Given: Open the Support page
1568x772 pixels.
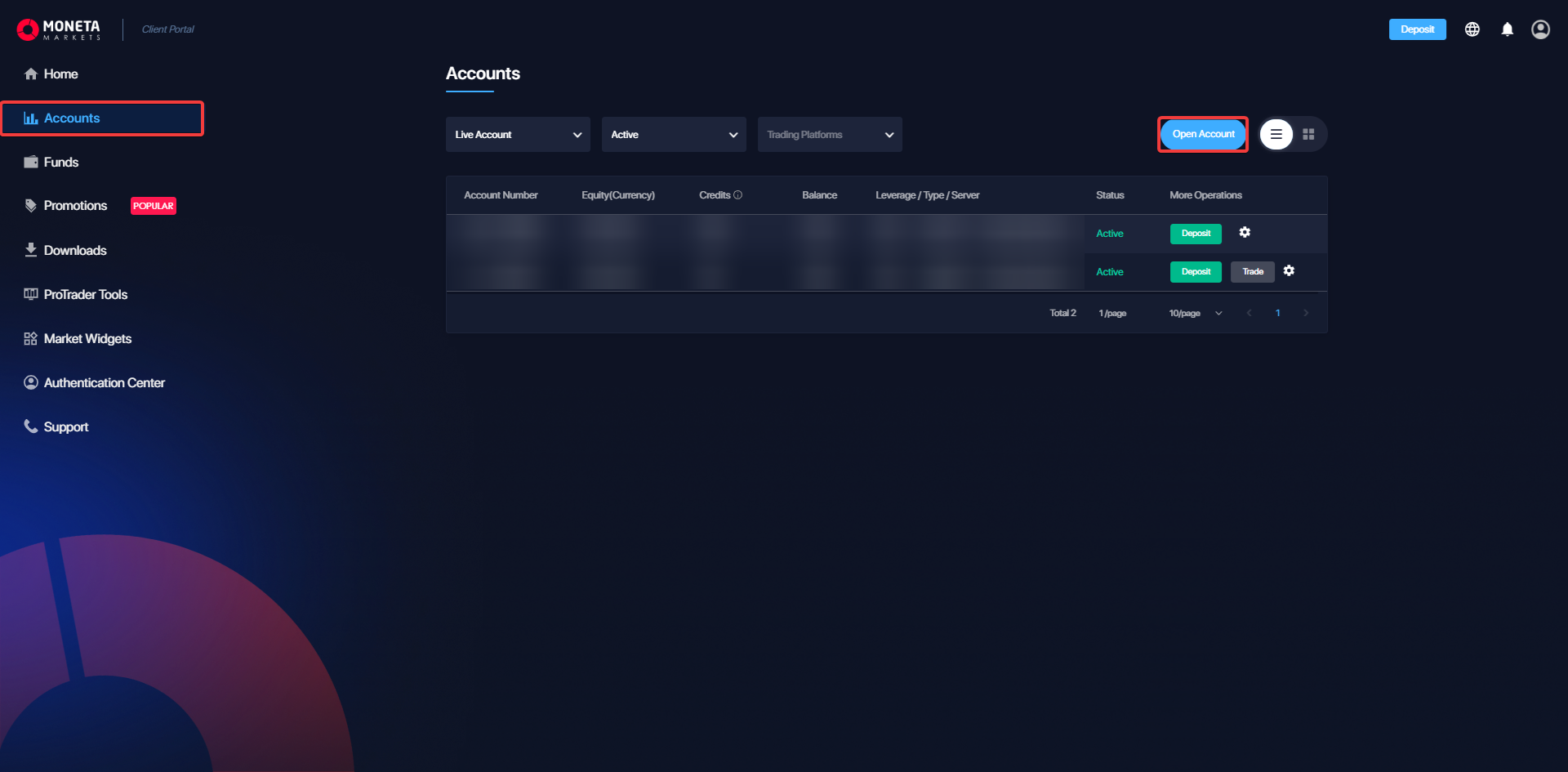Looking at the screenshot, I should point(66,427).
